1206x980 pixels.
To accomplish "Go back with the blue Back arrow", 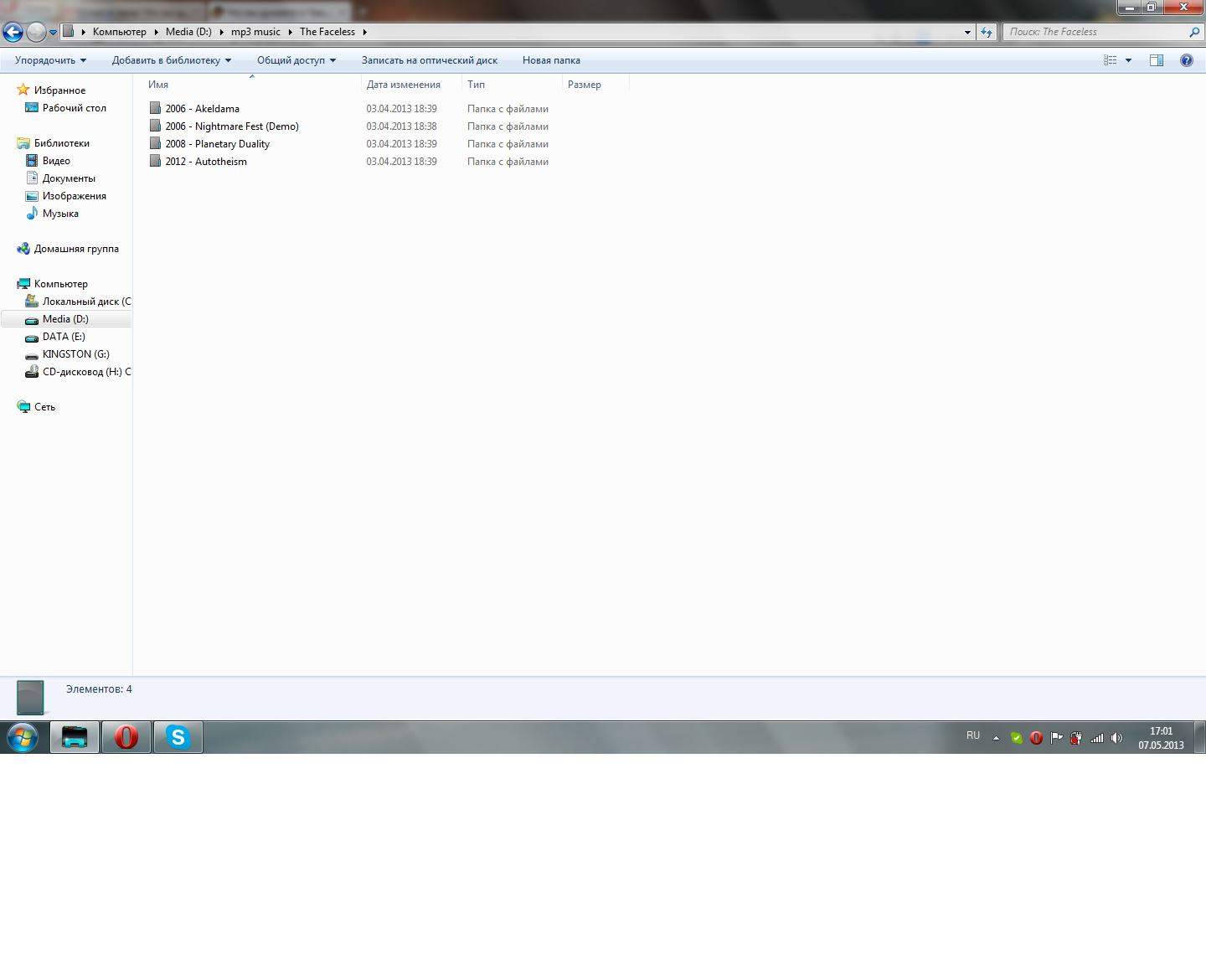I will point(13,33).
